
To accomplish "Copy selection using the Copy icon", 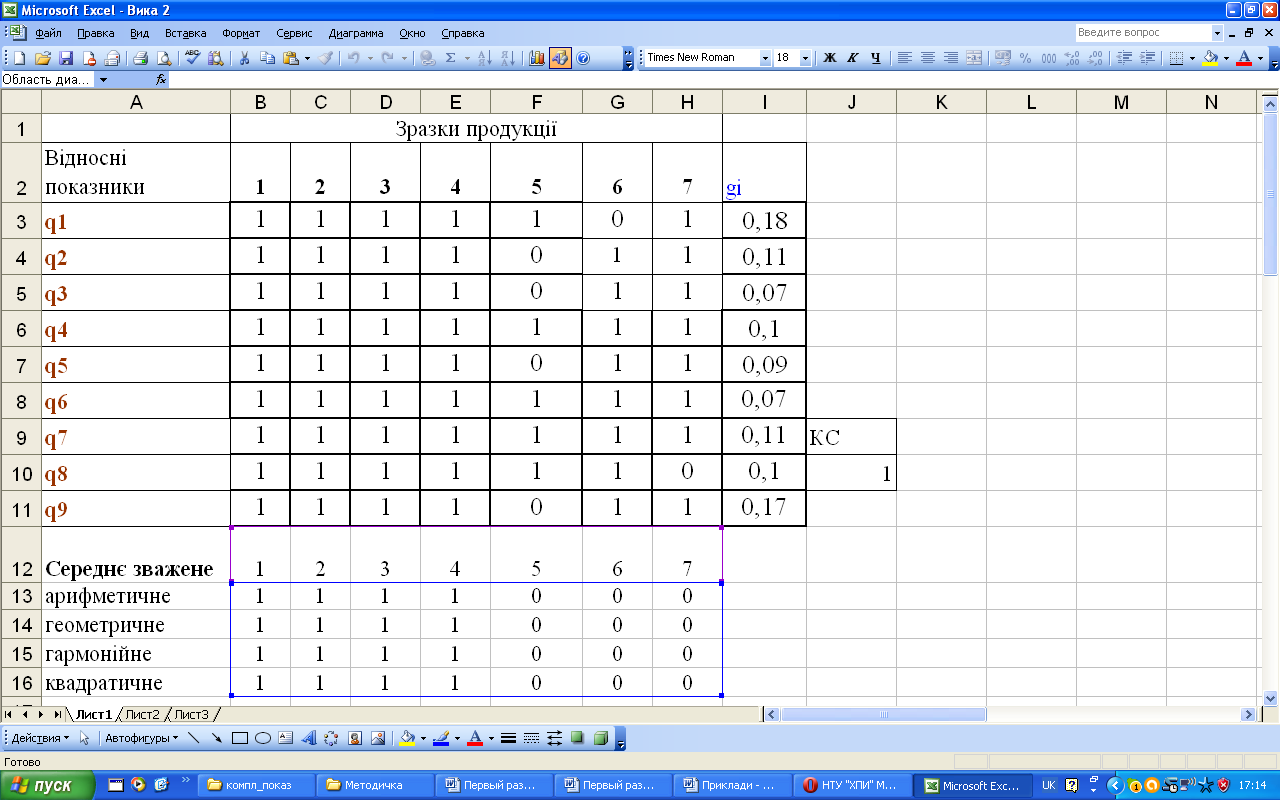I will 268,58.
